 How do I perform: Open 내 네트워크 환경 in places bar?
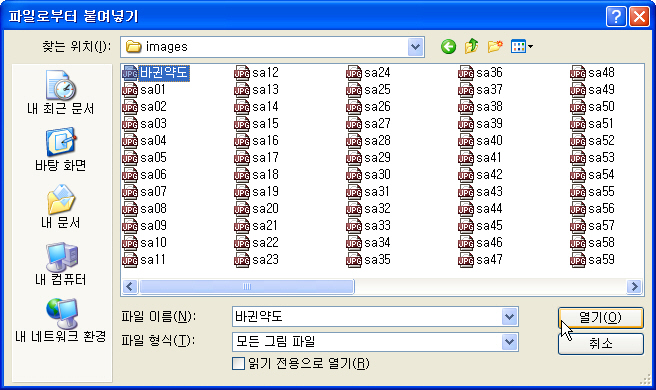61,320
